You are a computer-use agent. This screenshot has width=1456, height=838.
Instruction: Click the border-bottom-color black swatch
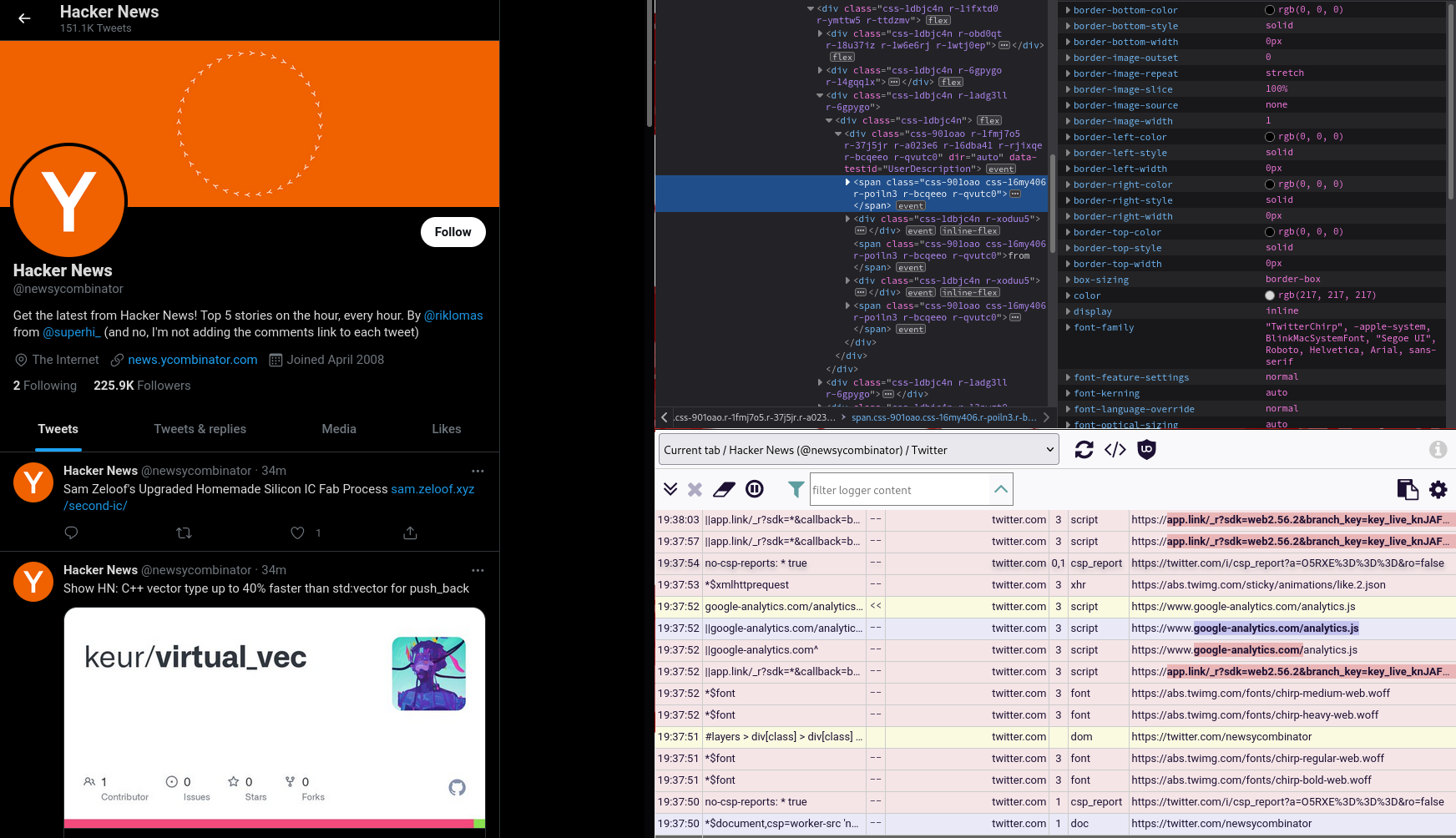tap(1270, 10)
